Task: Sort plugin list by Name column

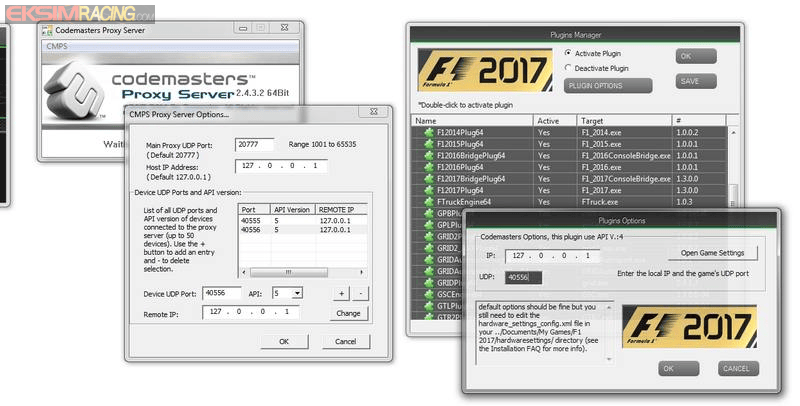Action: [472, 121]
